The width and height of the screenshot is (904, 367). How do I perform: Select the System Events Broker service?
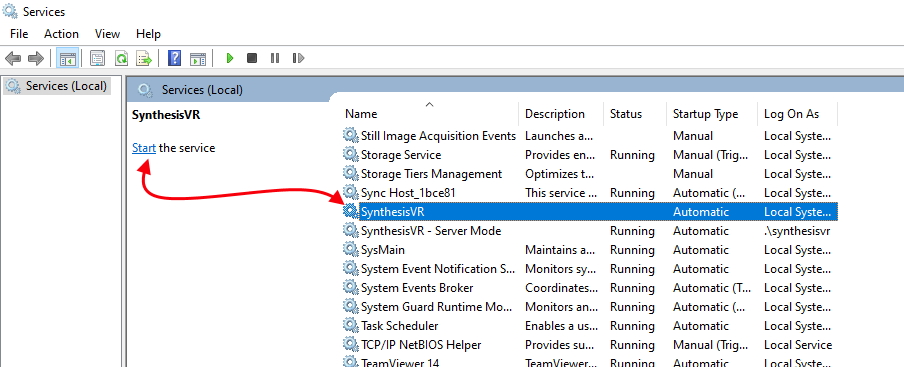pyautogui.click(x=417, y=287)
